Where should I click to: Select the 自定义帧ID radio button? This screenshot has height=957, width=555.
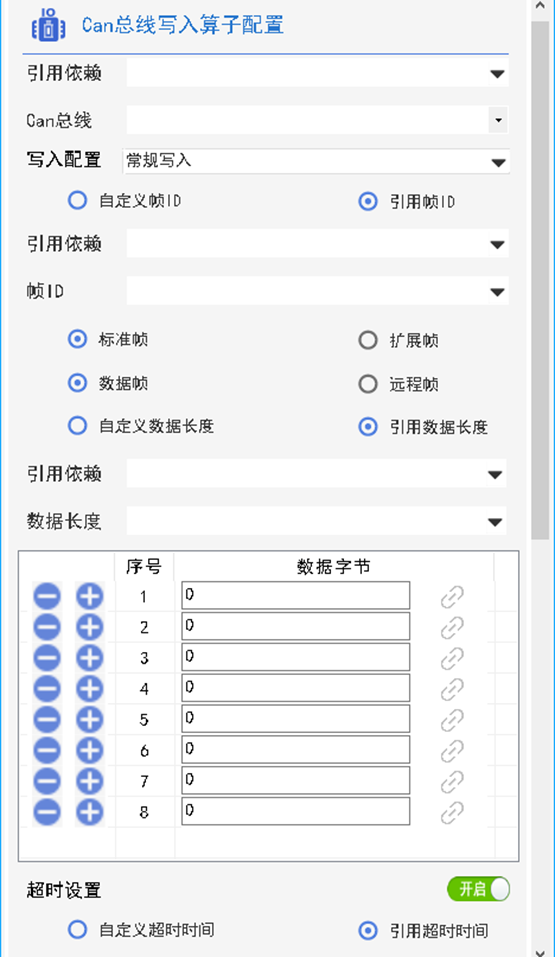[78, 201]
